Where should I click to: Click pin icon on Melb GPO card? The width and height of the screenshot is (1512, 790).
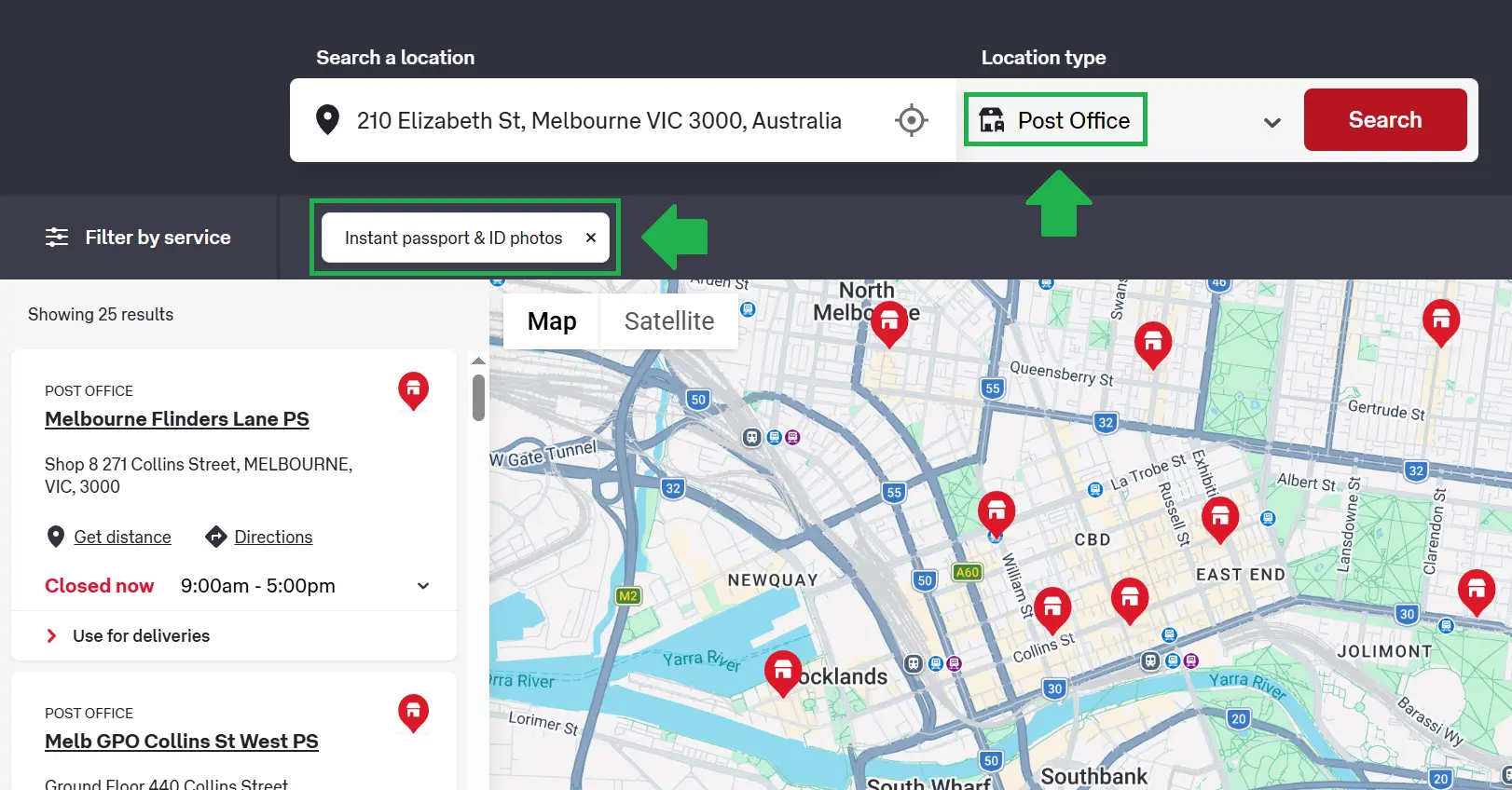[x=414, y=713]
